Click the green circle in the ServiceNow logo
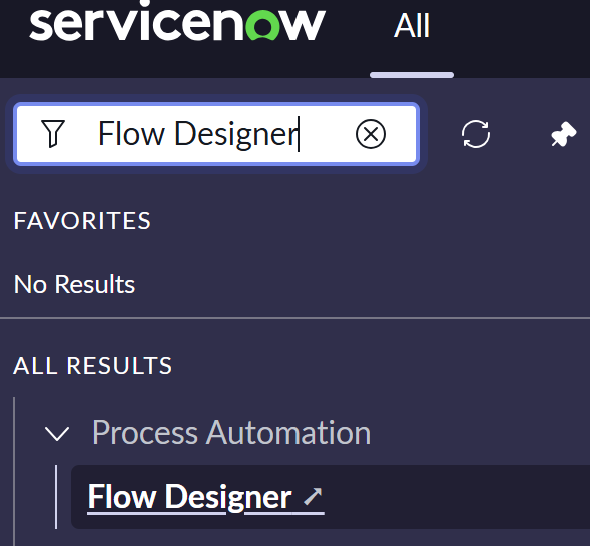 262,24
